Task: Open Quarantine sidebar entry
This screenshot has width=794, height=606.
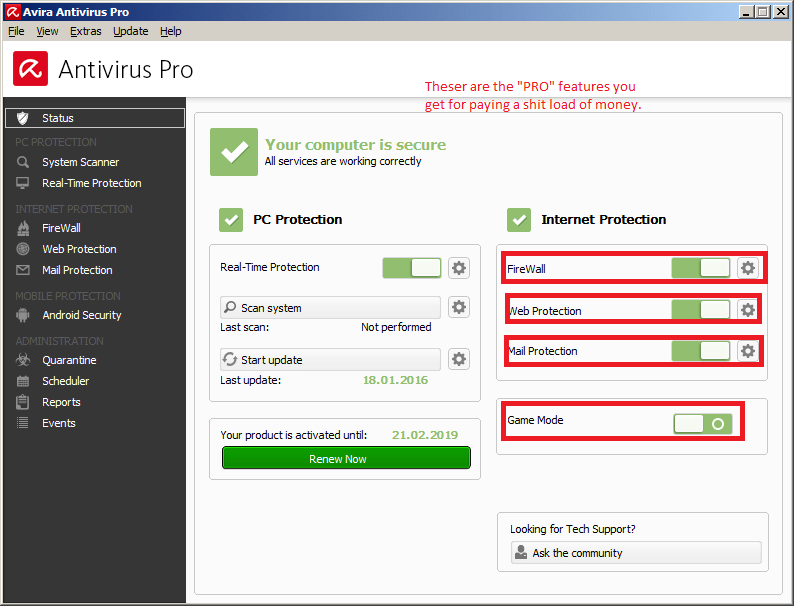Action: [x=69, y=360]
